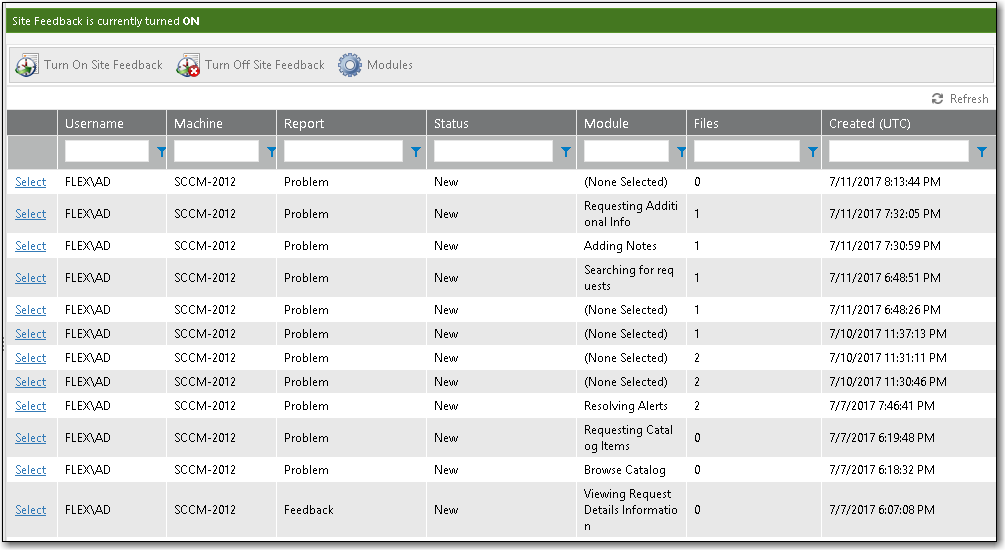1005x550 pixels.
Task: Click the Turn Off Site Feedback icon
Action: (188, 66)
